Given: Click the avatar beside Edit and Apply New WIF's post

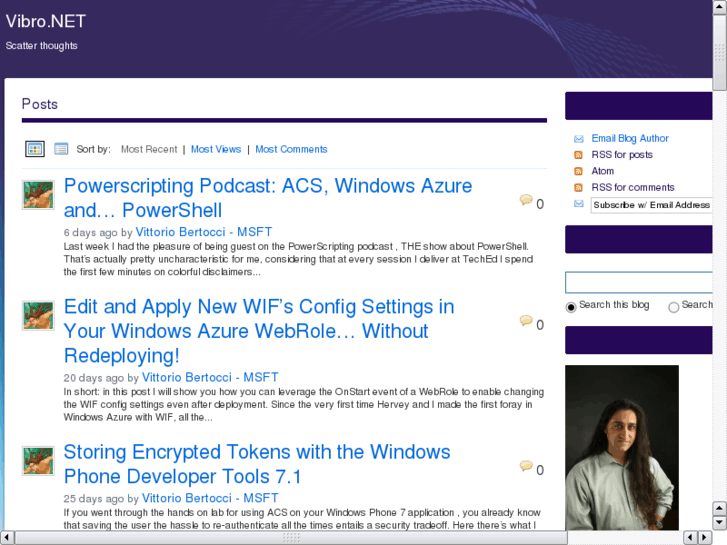Looking at the screenshot, I should [38, 315].
